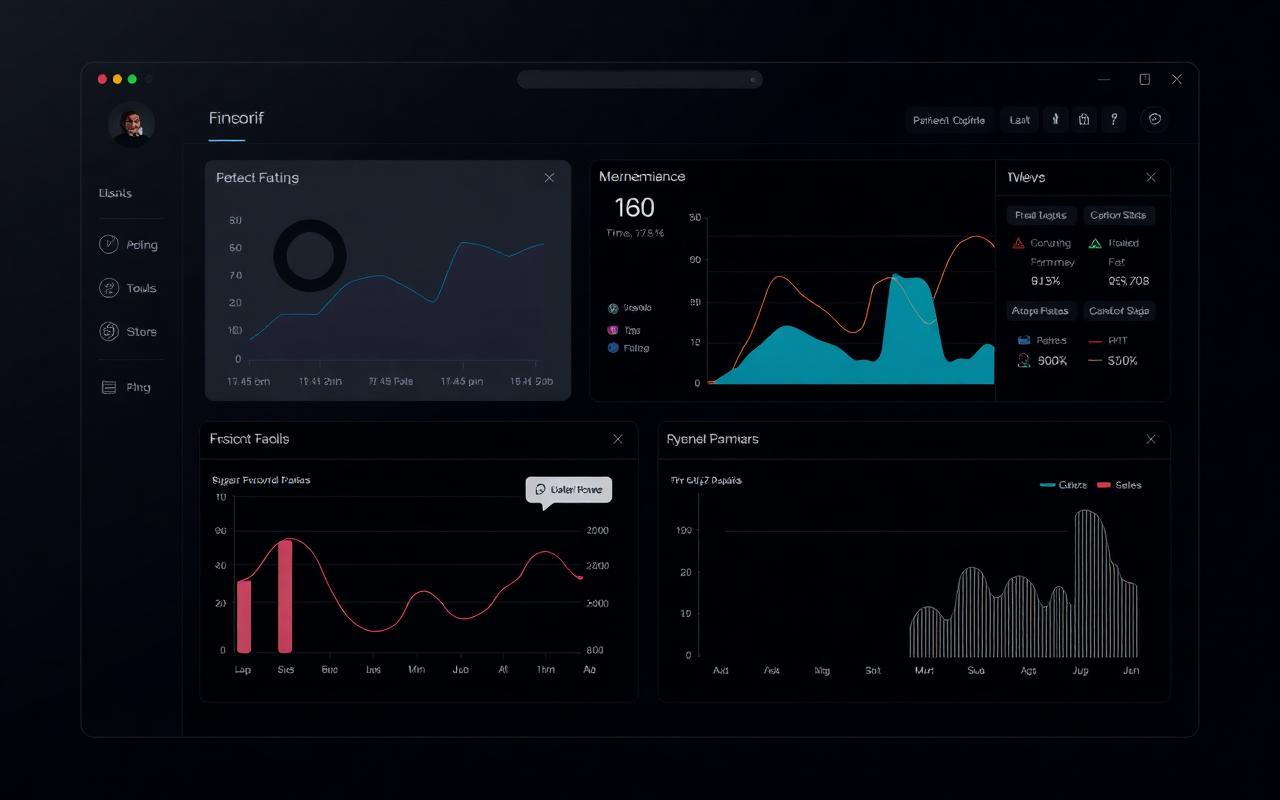
Task: Click the question mark help icon
Action: (1113, 120)
